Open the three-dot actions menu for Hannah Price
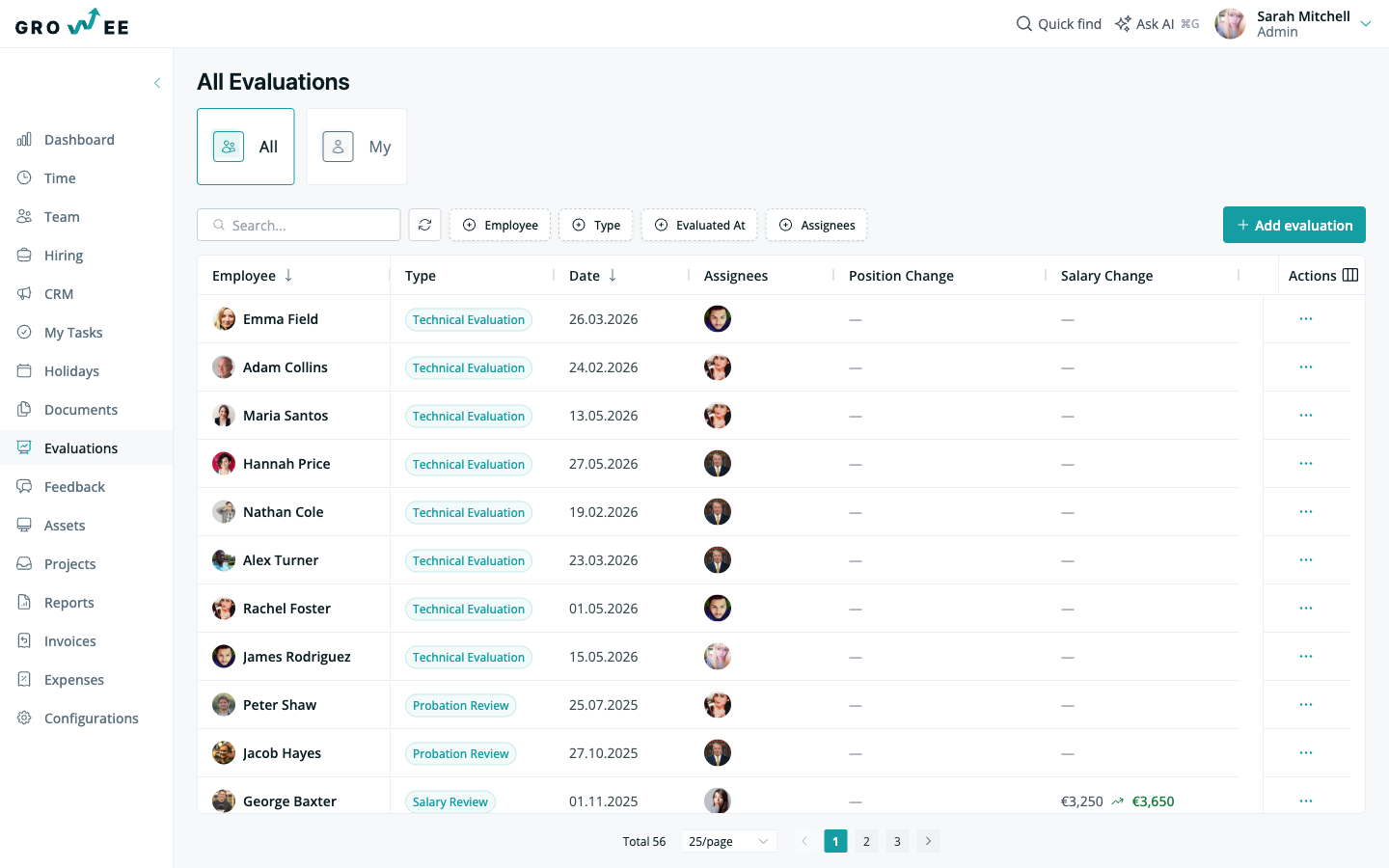The image size is (1389, 868). tap(1306, 463)
